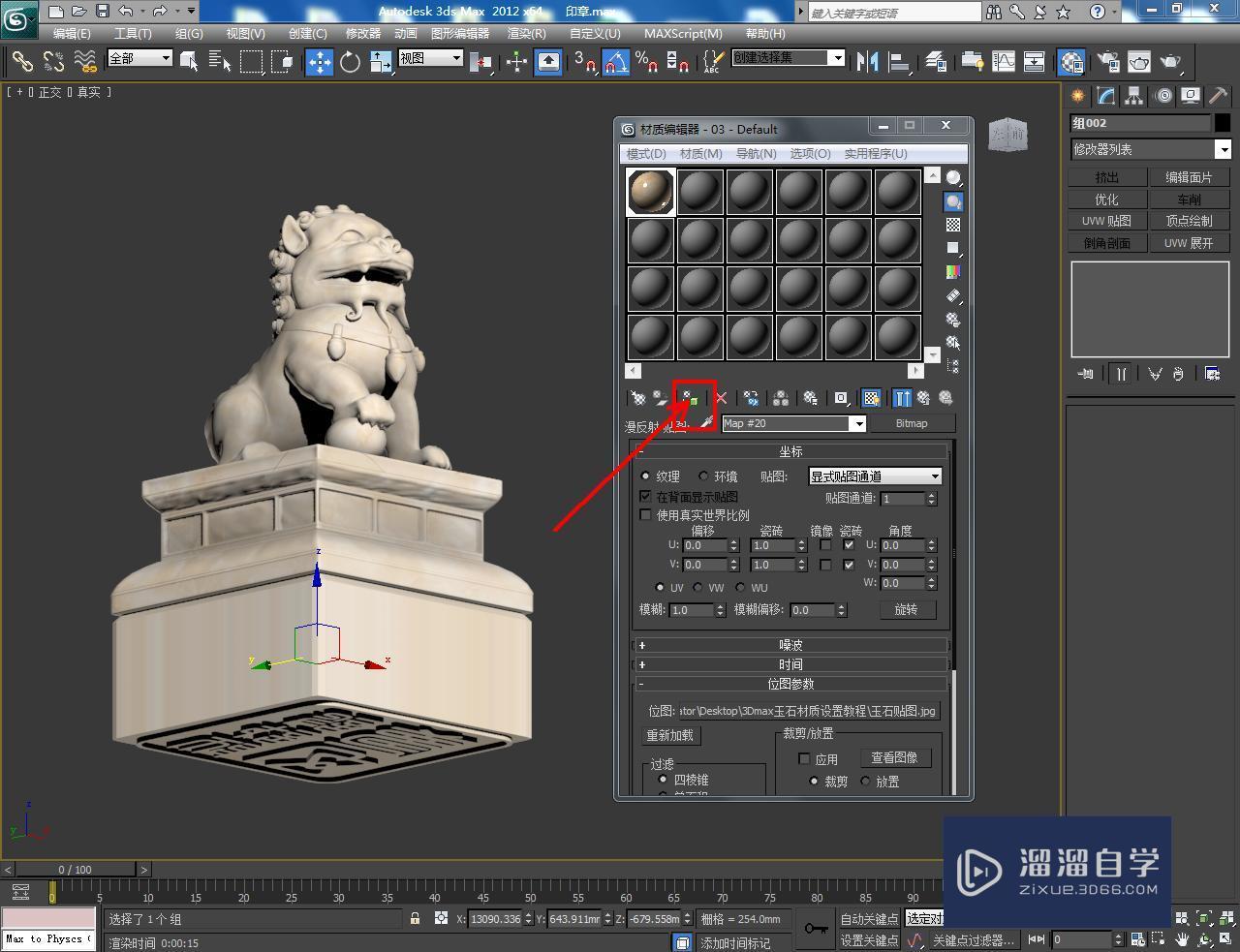1240x952 pixels.
Task: Click the Unlink Selection tool
Action: coord(53,62)
